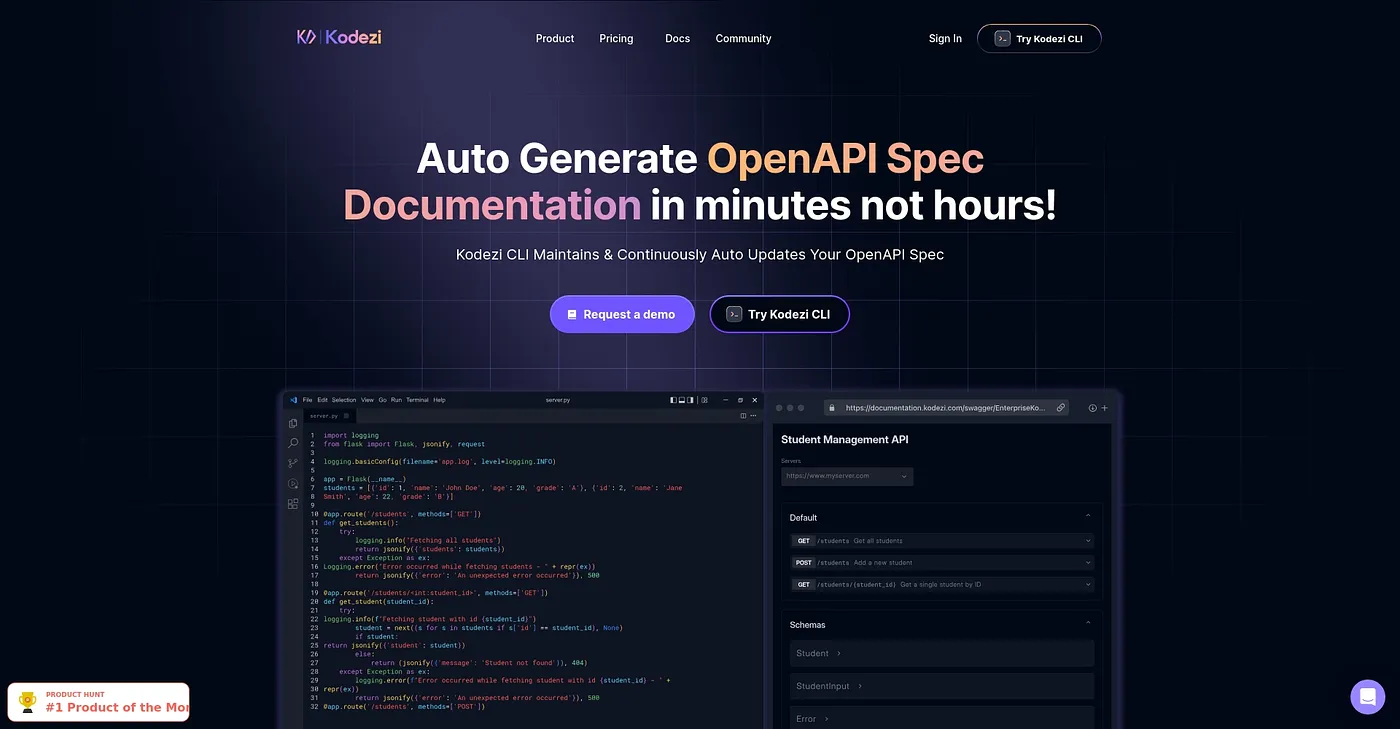This screenshot has height=729, width=1400.
Task: Open the Source Control icon in the editor sidebar
Action: (293, 463)
